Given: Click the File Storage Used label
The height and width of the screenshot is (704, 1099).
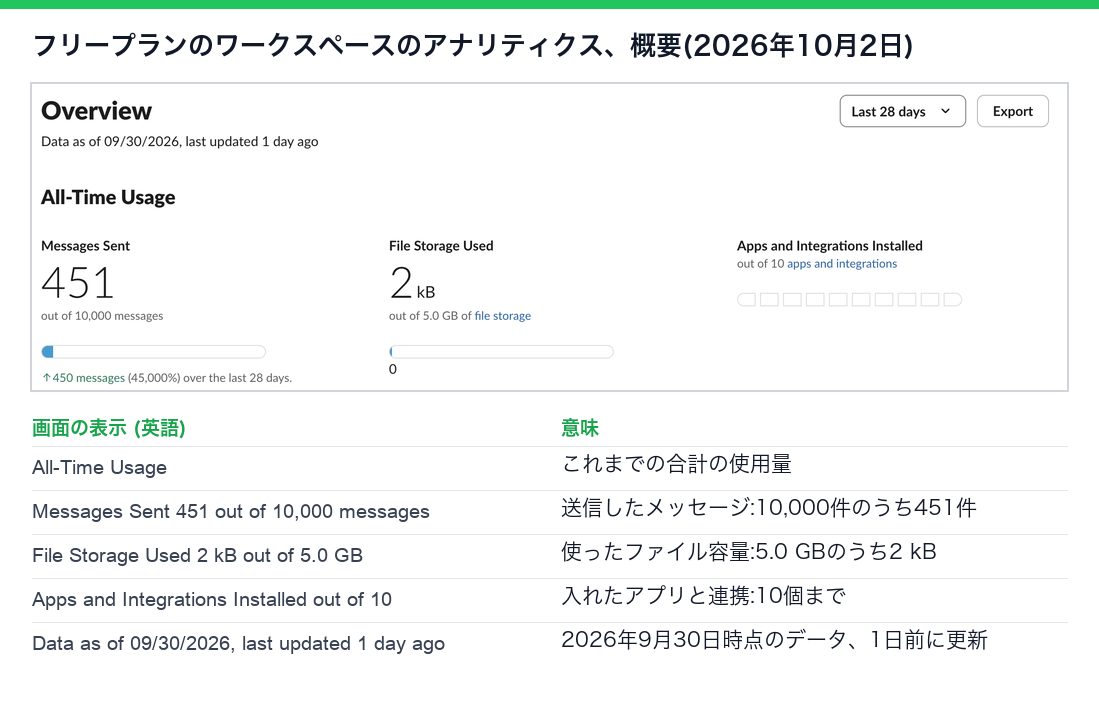Looking at the screenshot, I should 441,246.
